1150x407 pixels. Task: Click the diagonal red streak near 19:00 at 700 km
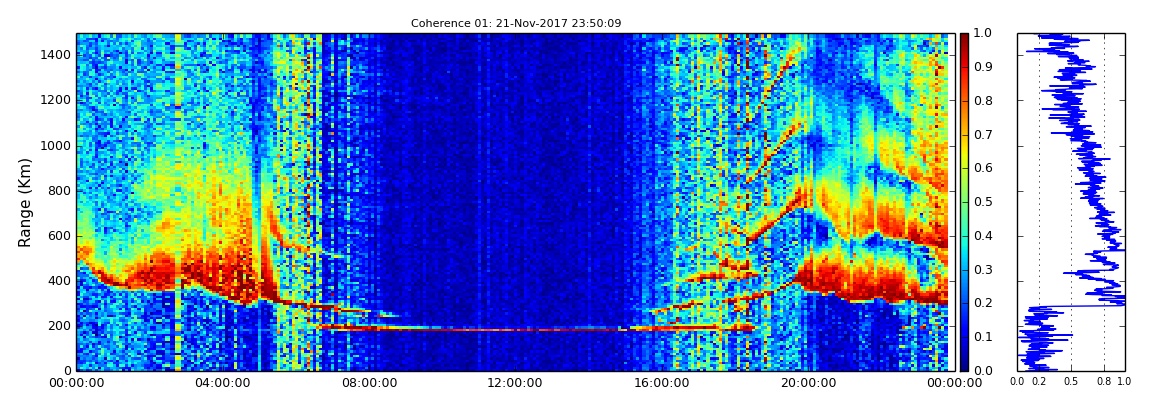774,216
